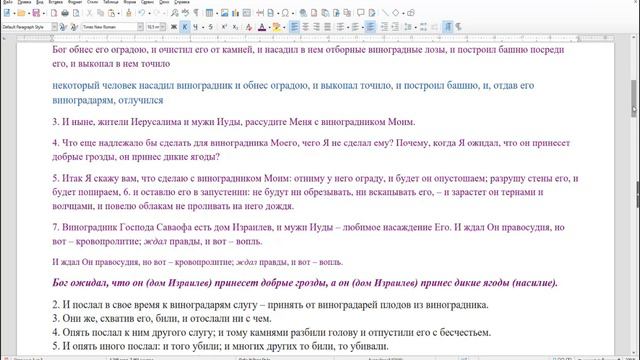
Task: Click the Save document icon
Action: (36, 13)
